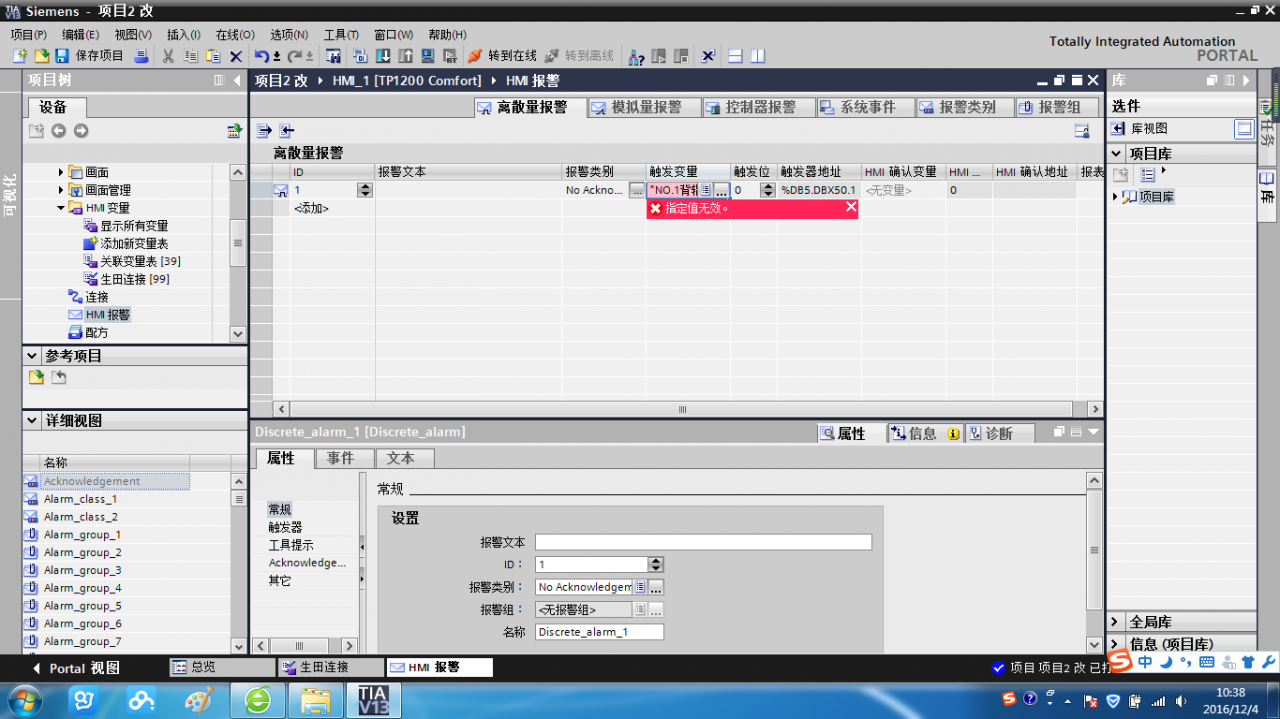Click the accessible devices icon
This screenshot has height=719, width=1280.
pos(636,56)
